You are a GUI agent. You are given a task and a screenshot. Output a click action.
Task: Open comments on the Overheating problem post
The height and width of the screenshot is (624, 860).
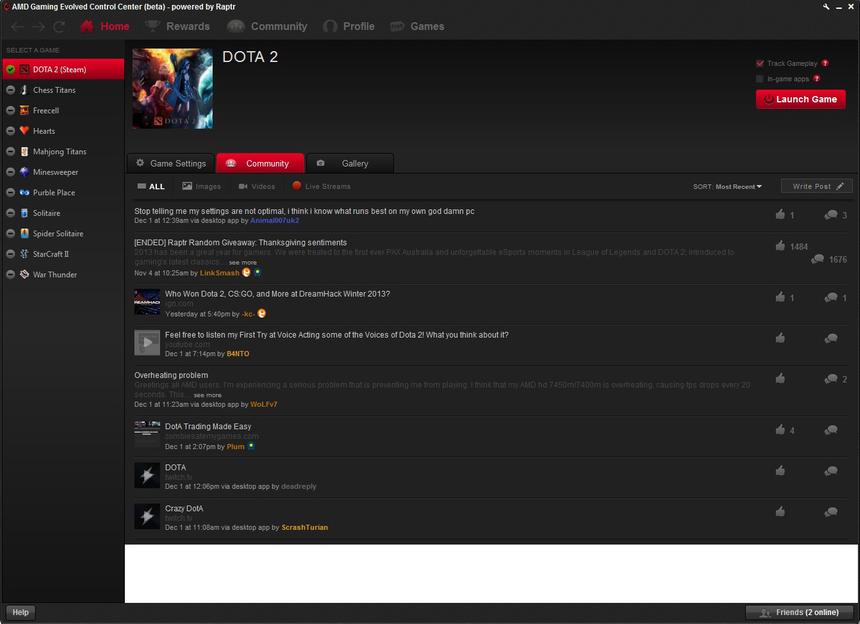tap(831, 379)
